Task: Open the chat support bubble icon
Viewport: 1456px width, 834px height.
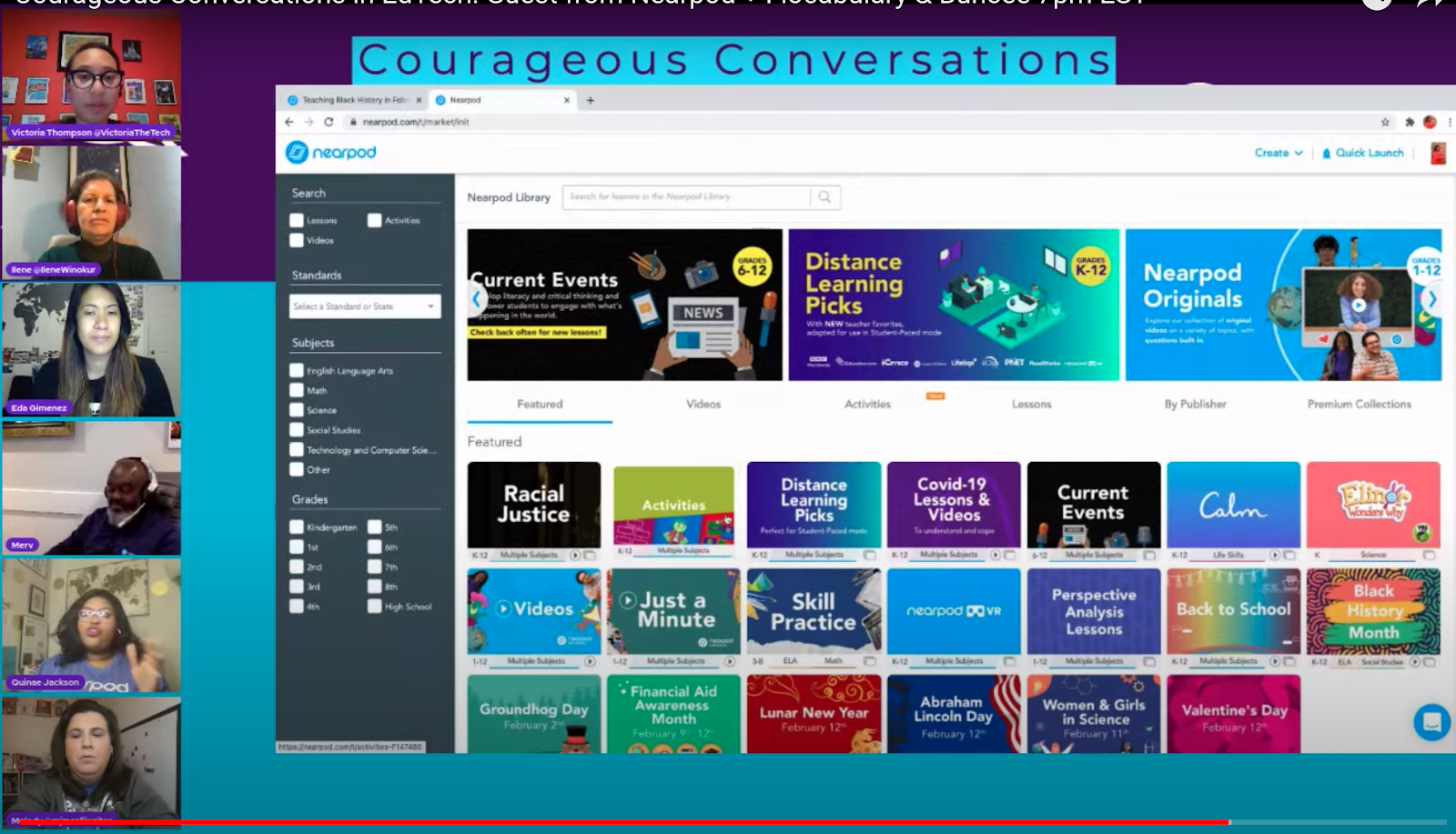Action: 1431,722
